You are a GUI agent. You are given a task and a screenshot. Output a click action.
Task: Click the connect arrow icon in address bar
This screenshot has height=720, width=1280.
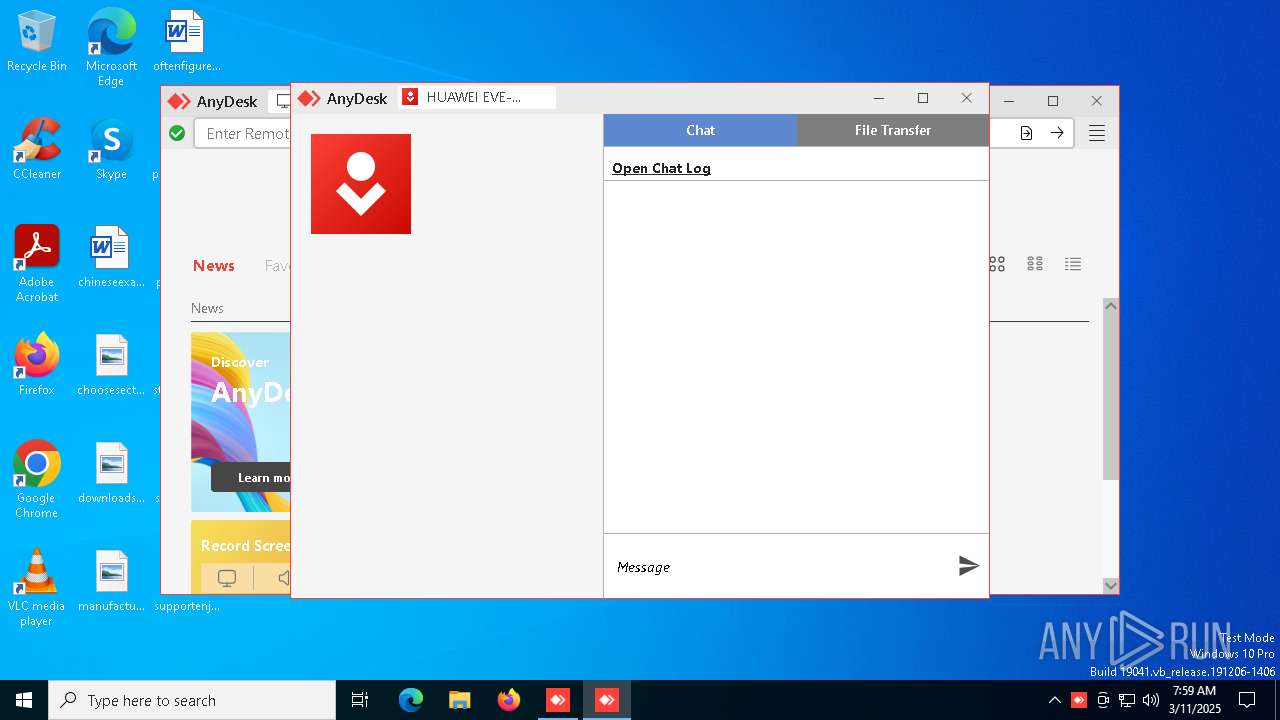tap(1057, 133)
